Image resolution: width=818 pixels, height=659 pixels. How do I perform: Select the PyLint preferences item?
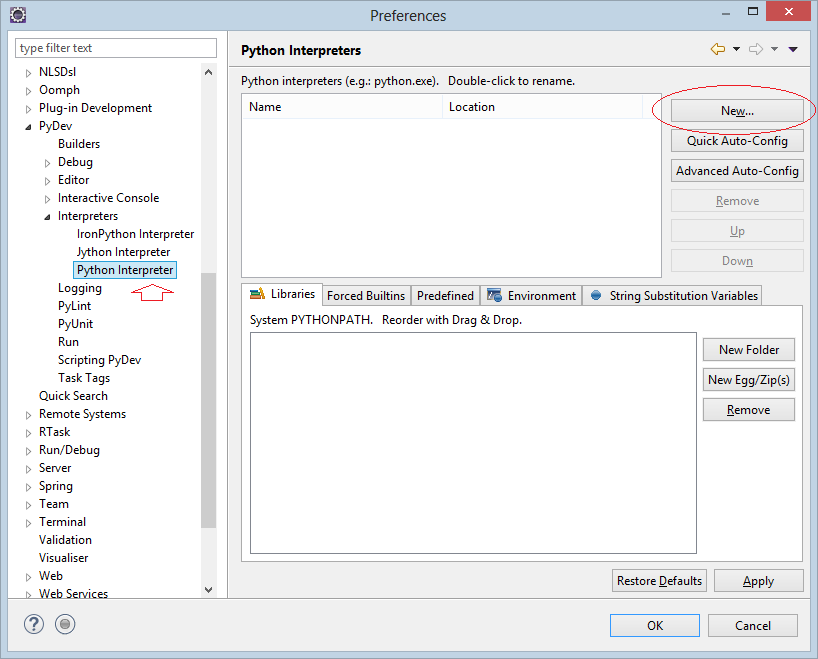point(75,306)
